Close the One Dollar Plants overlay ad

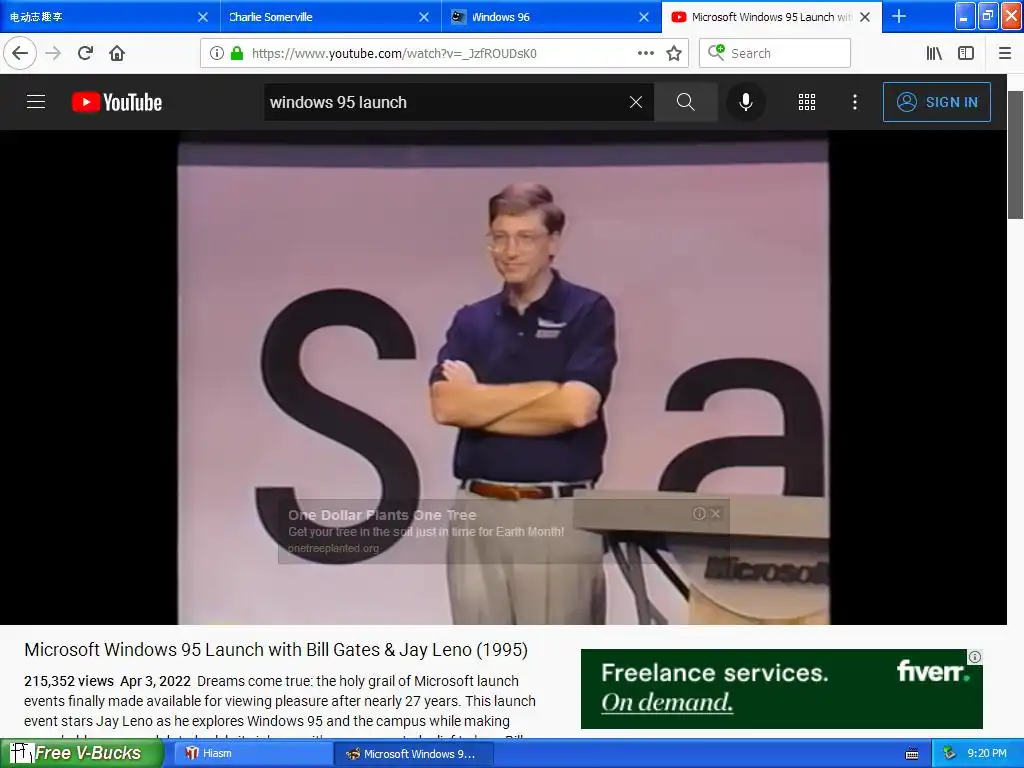[x=716, y=513]
